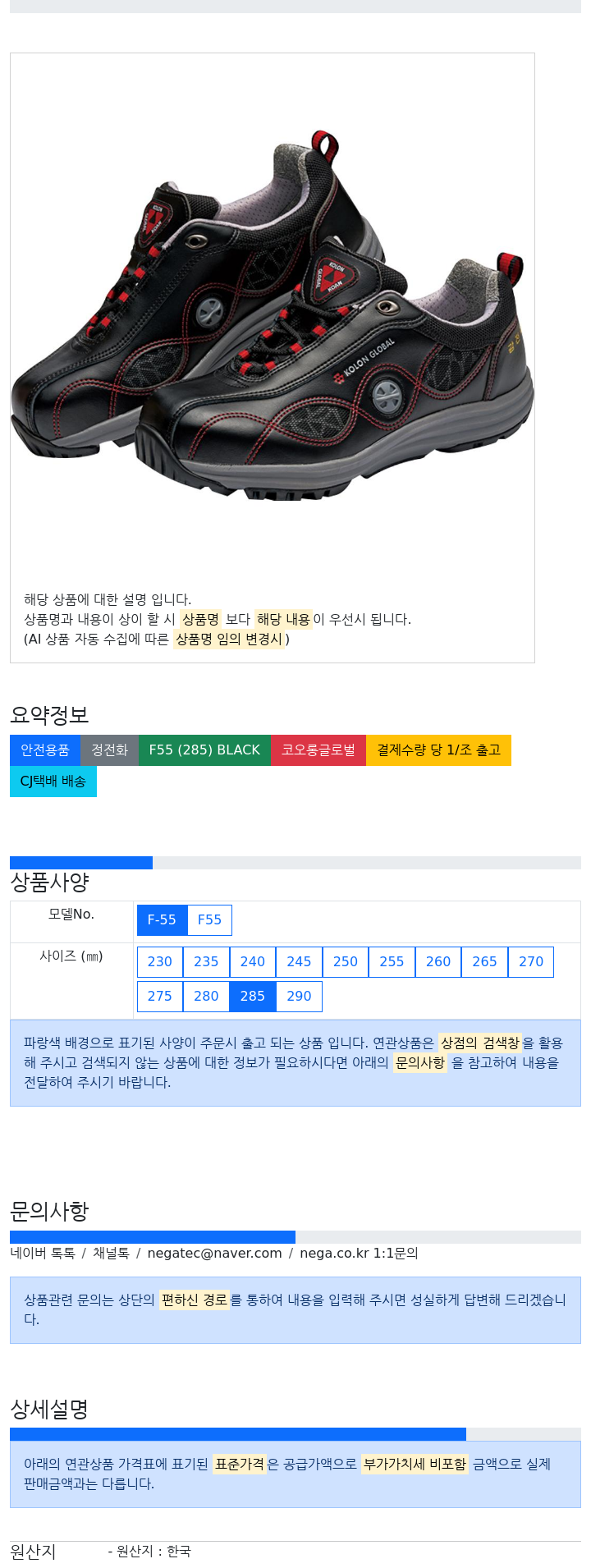Choose model number F-55
Screen dimensions: 591x1568
[162, 919]
